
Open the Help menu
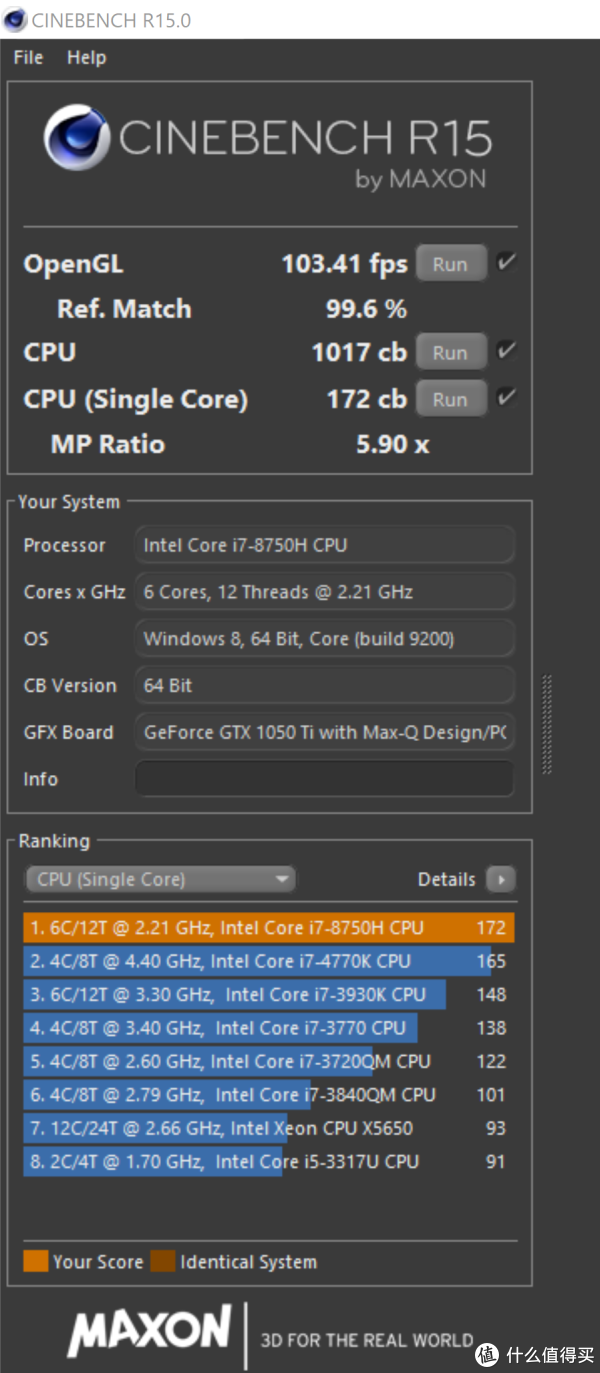(86, 58)
